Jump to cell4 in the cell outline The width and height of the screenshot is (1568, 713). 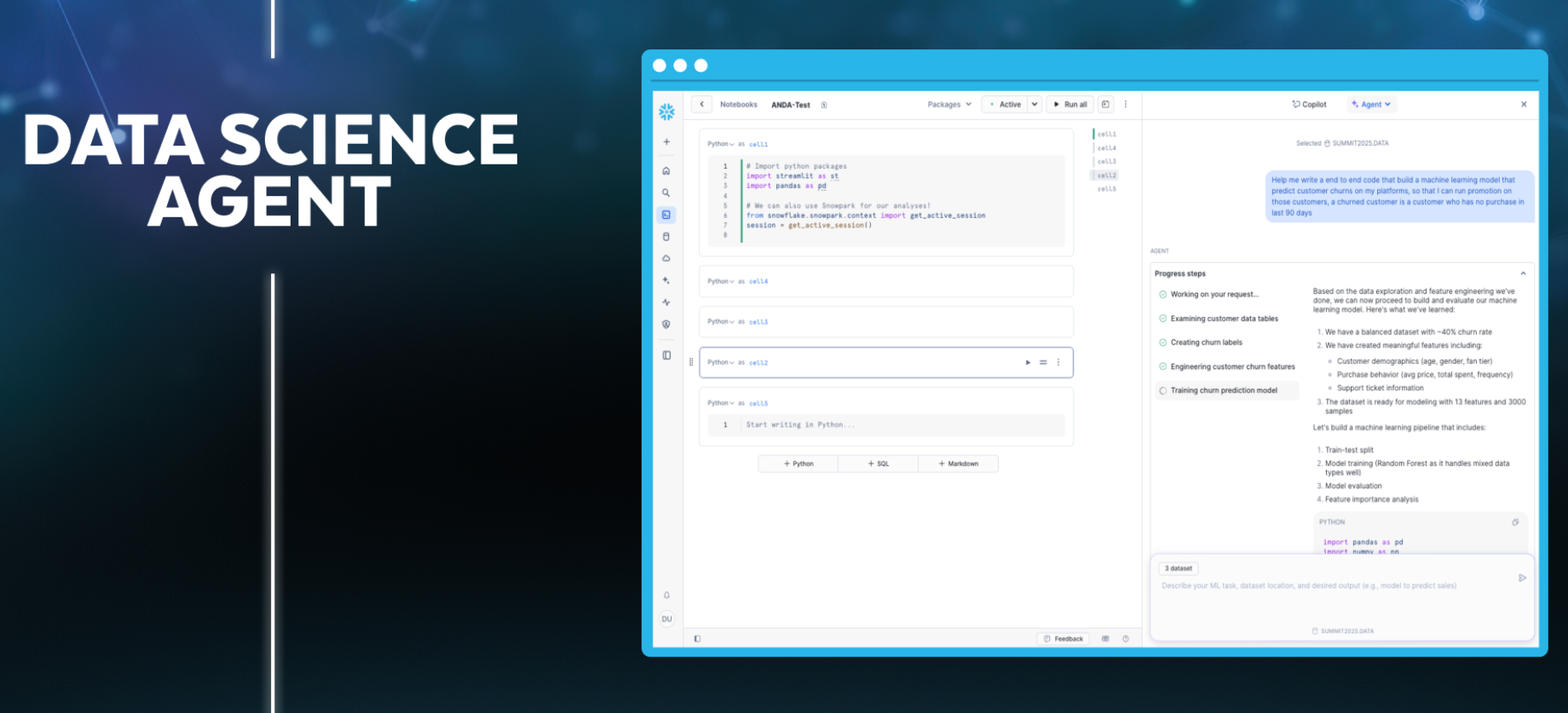1106,148
